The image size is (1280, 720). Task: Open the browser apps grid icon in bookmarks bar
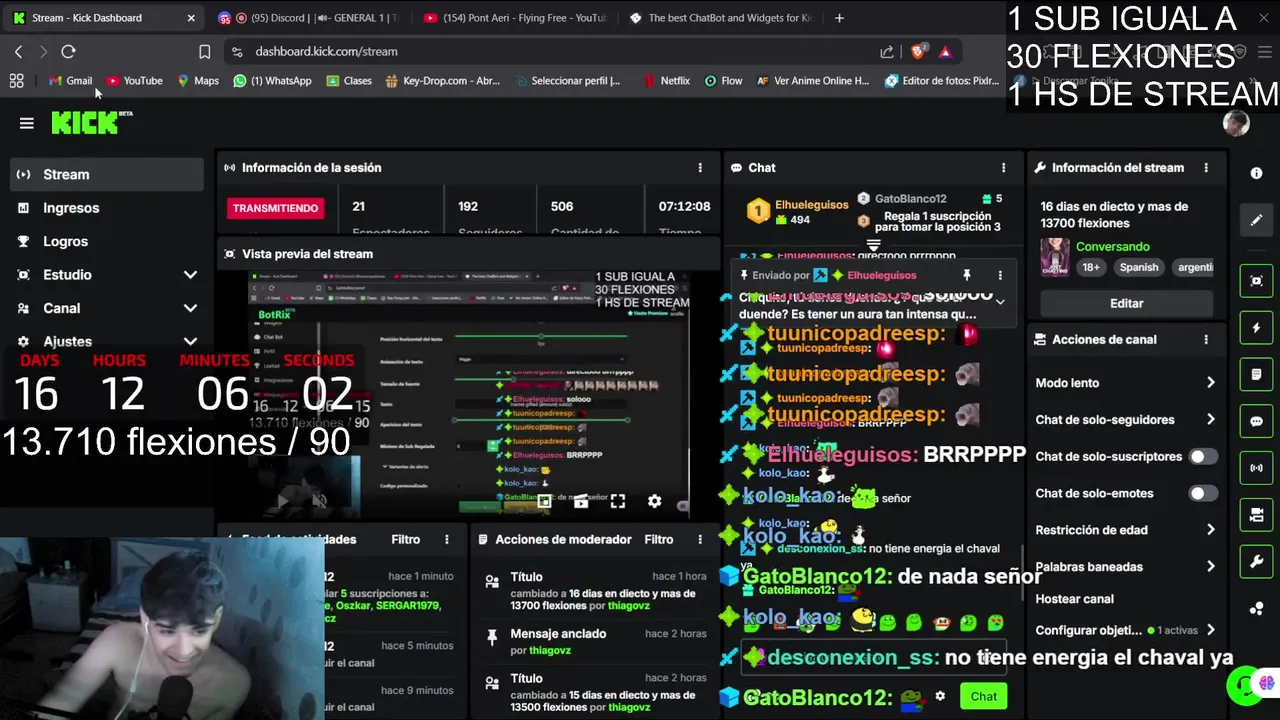point(16,81)
